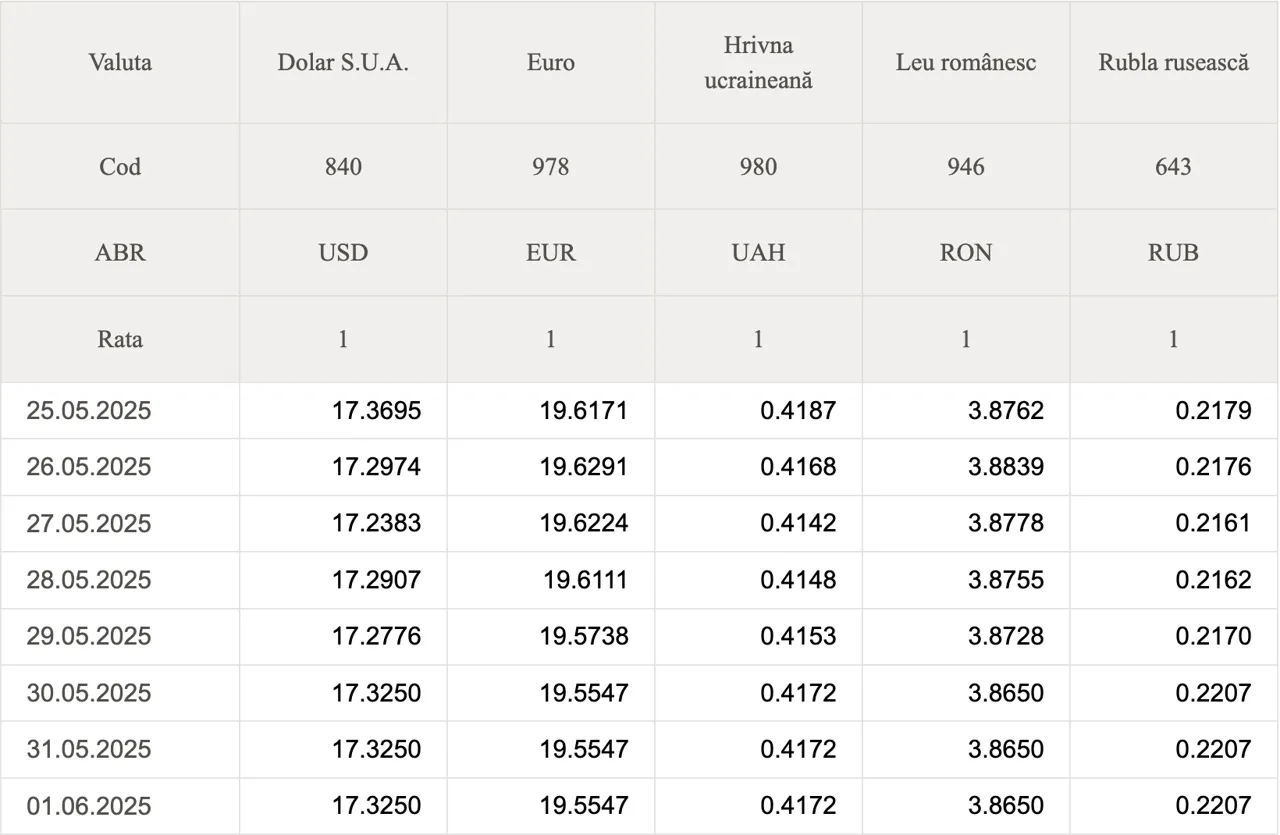Viewport: 1280px width, 835px height.
Task: Select Euro rate 19.5738
Action: coord(584,636)
